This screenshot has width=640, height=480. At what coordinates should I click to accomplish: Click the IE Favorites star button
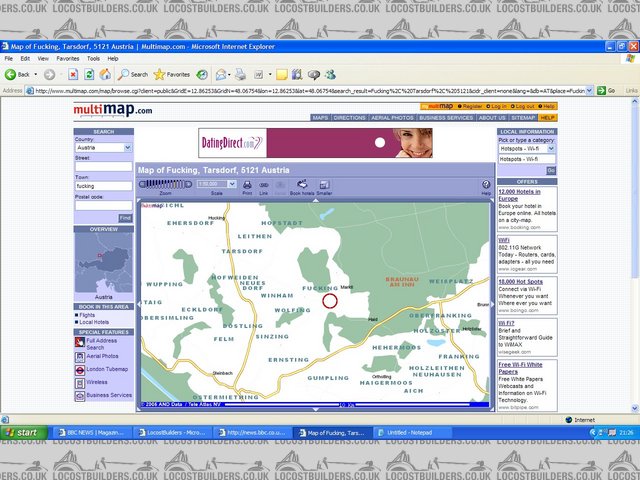[172, 74]
